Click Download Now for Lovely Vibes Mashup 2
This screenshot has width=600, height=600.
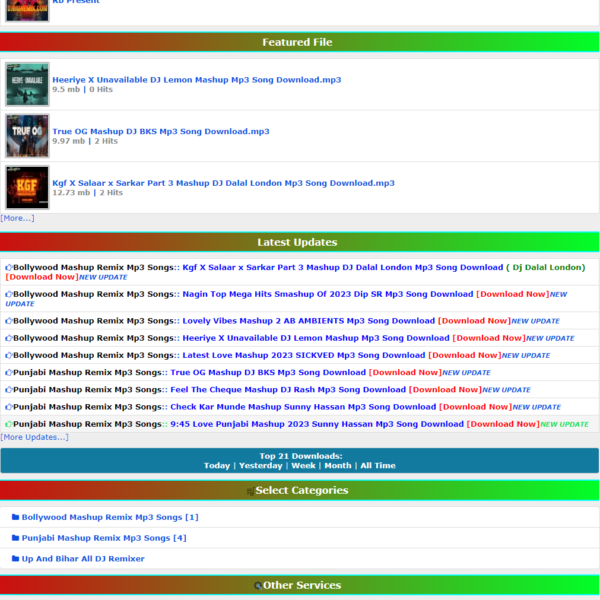474,321
